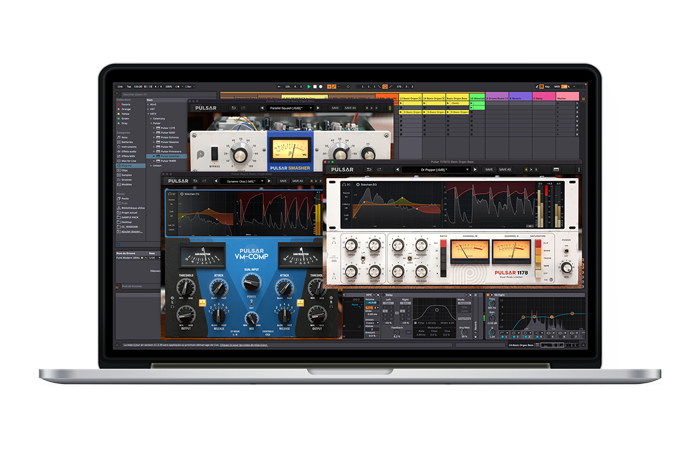This screenshot has height=450, width=700.
Task: Go to next preset in Smasher window
Action: (318, 108)
